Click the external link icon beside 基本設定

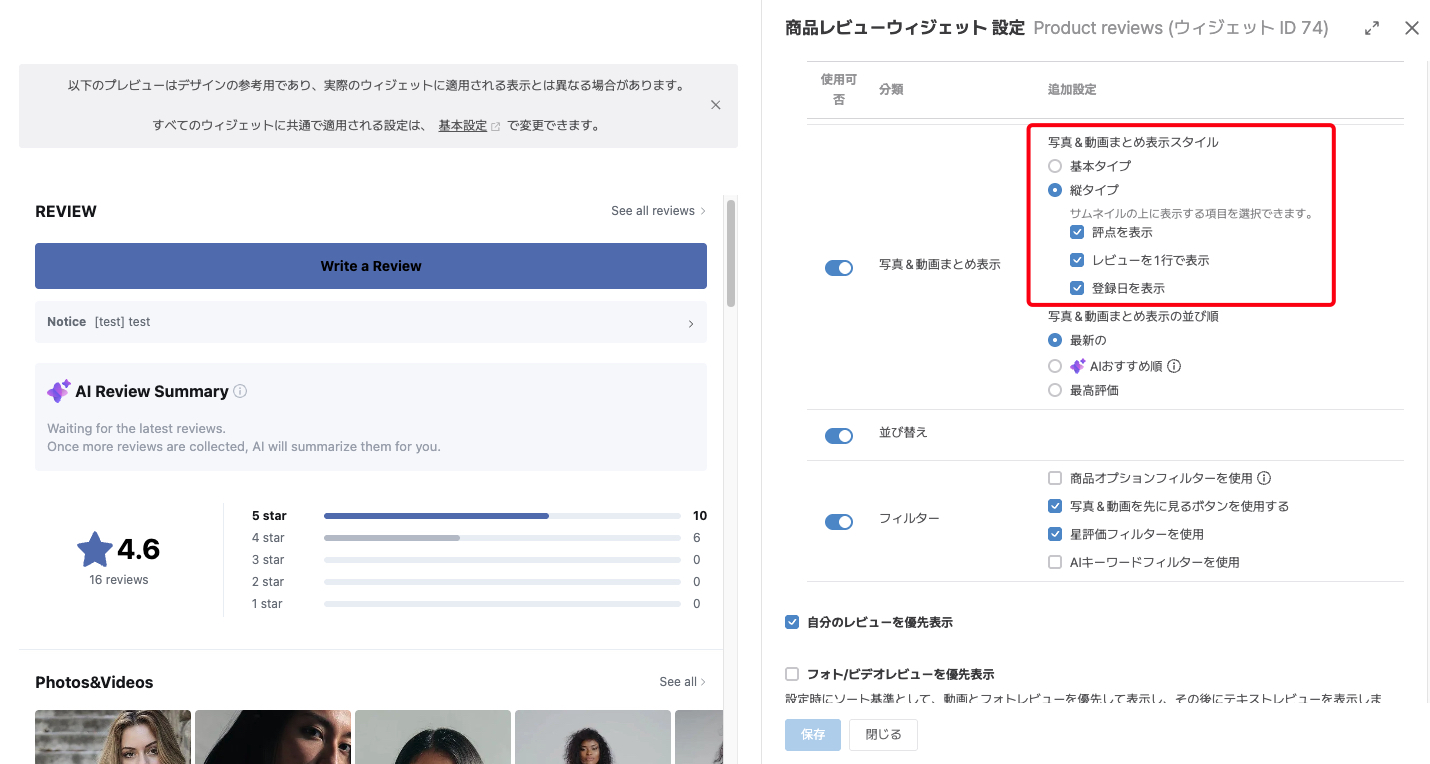pos(496,127)
